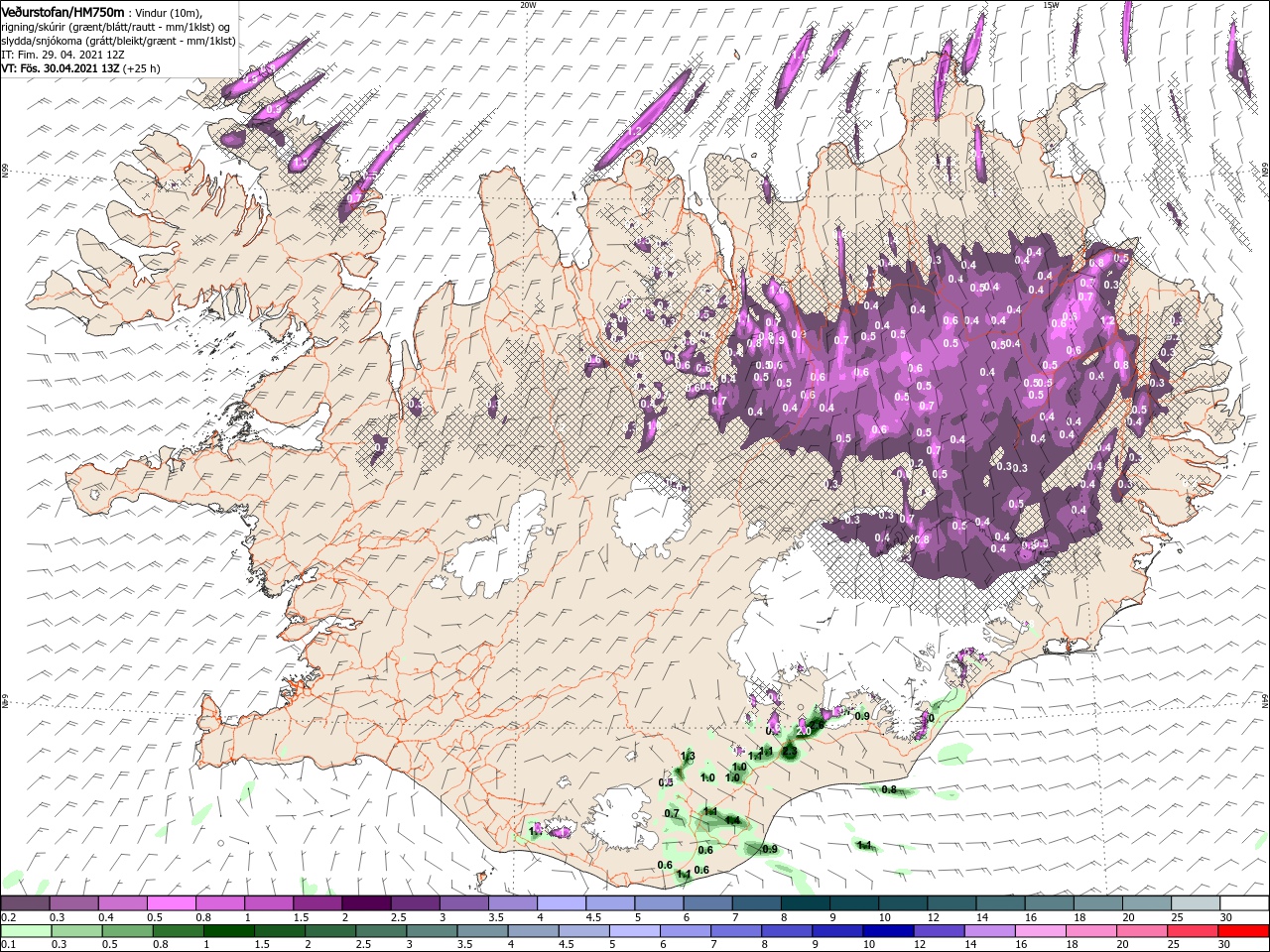Select the 2.5 swatch in lower legend row
The image size is (1270, 952).
pyautogui.click(x=381, y=931)
